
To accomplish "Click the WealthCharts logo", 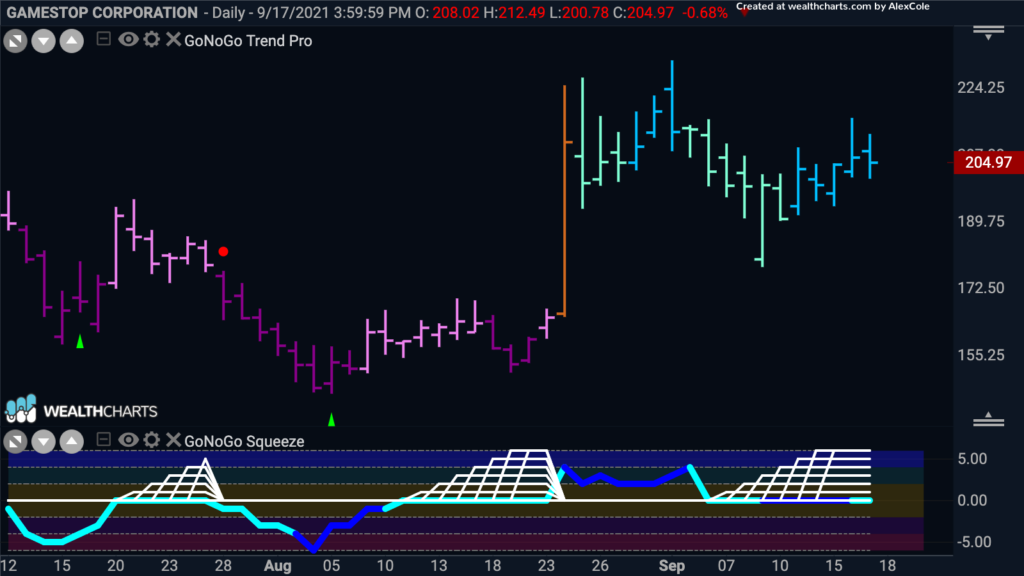I will [x=82, y=409].
